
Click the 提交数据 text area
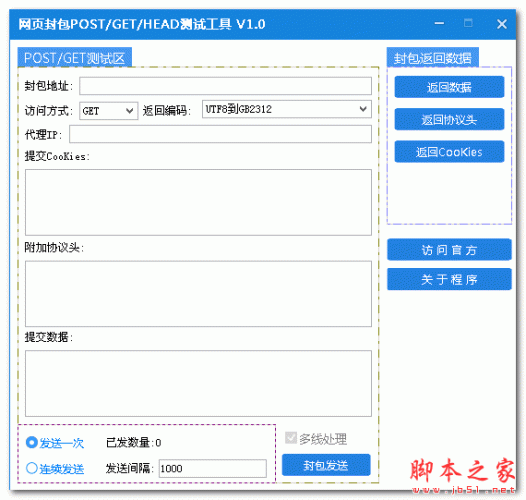click(x=198, y=384)
